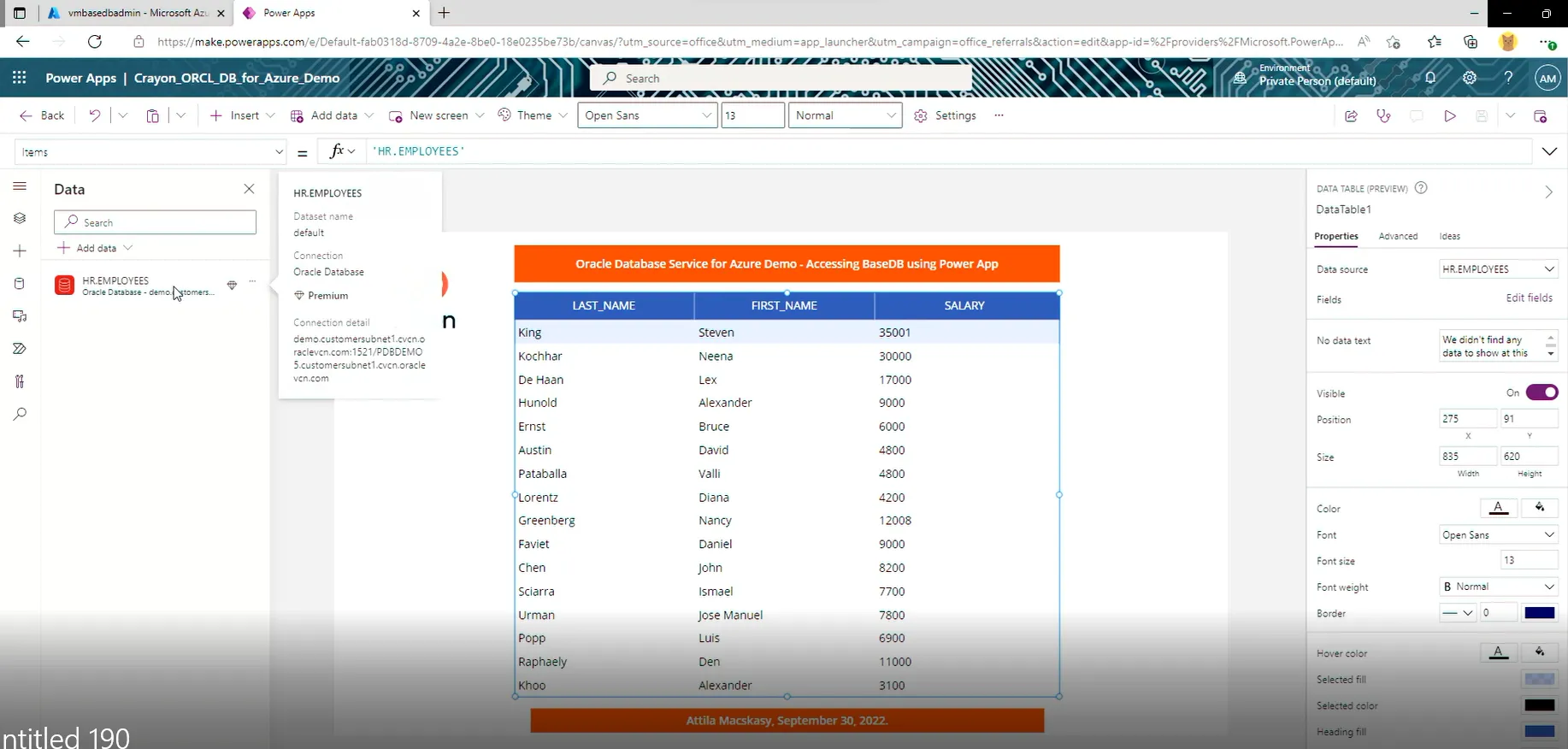
Task: Open the Add data menu in command bar
Action: pos(333,115)
